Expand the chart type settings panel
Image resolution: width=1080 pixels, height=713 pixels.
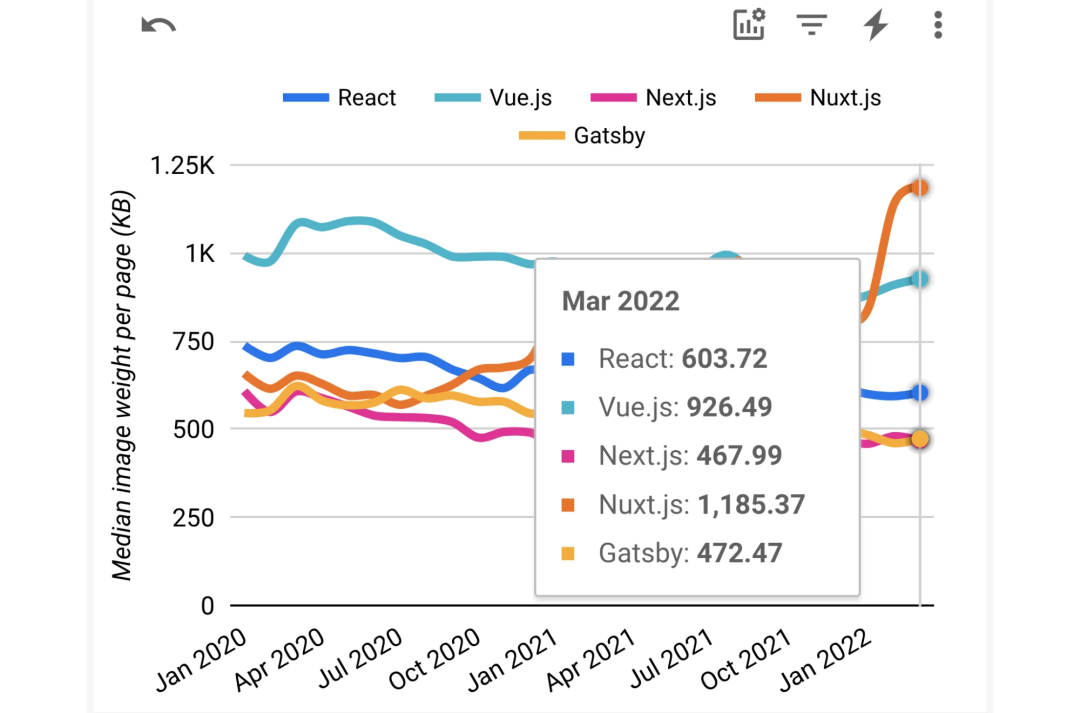click(x=749, y=25)
